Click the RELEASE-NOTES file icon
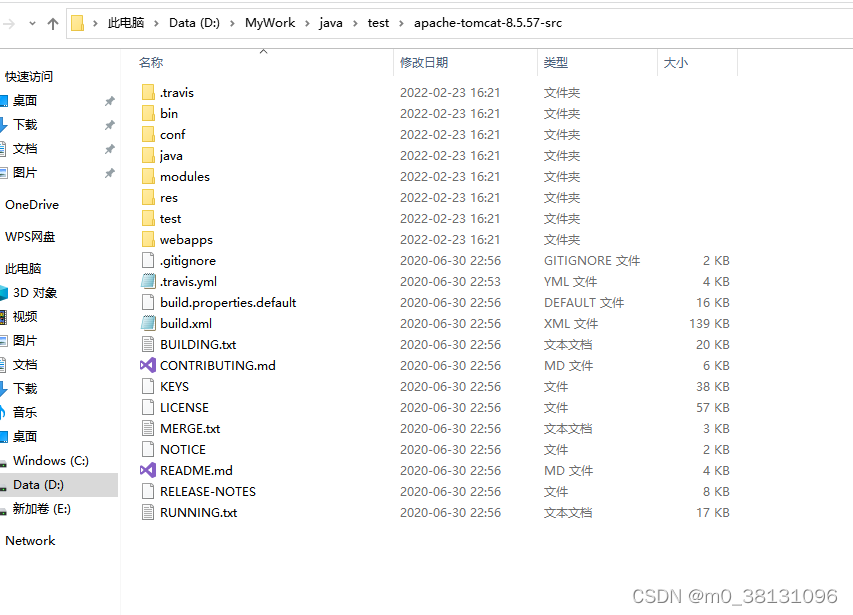The image size is (853, 615). click(x=148, y=492)
